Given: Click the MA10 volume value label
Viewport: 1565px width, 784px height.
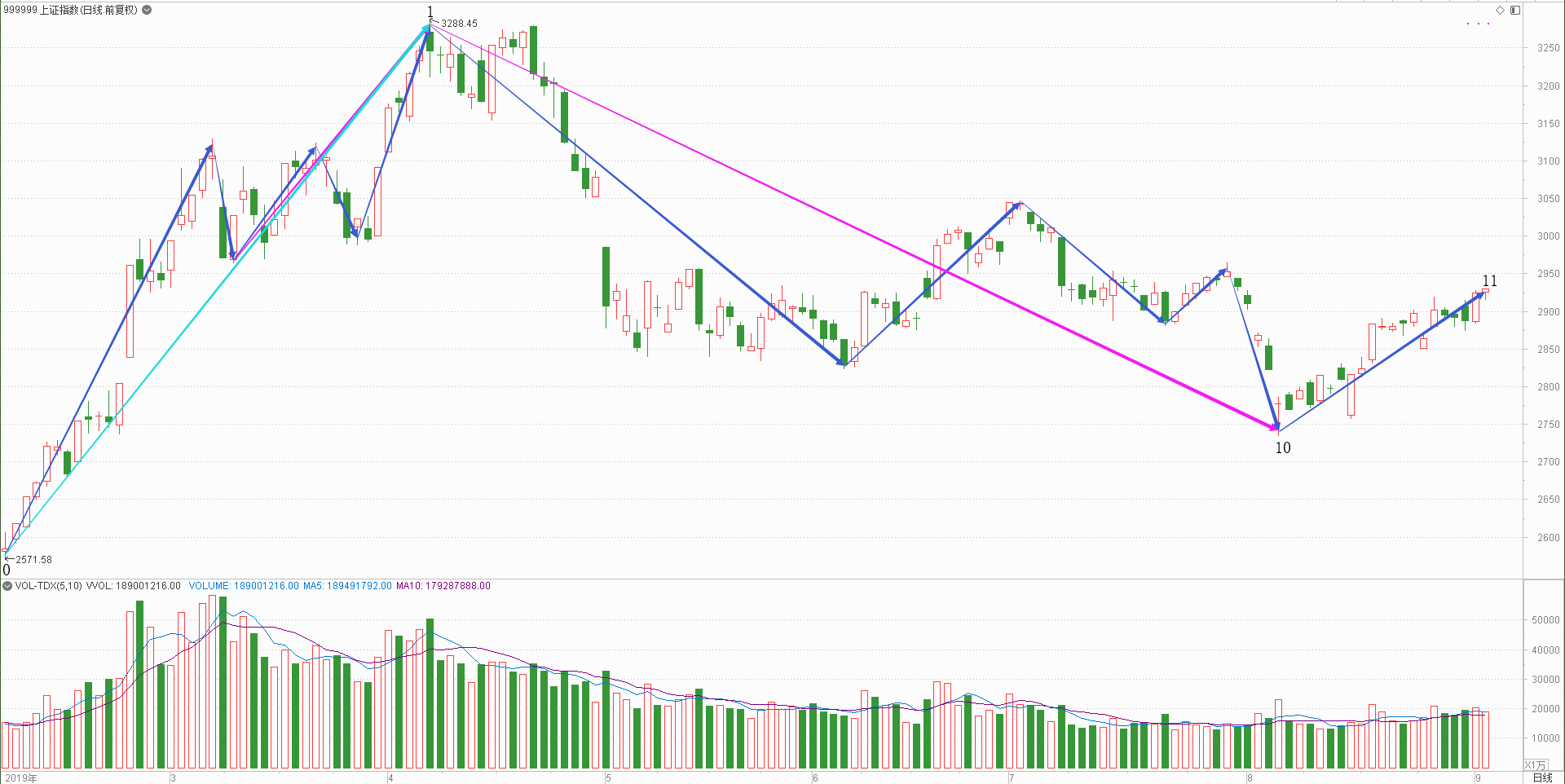Looking at the screenshot, I should tap(443, 586).
